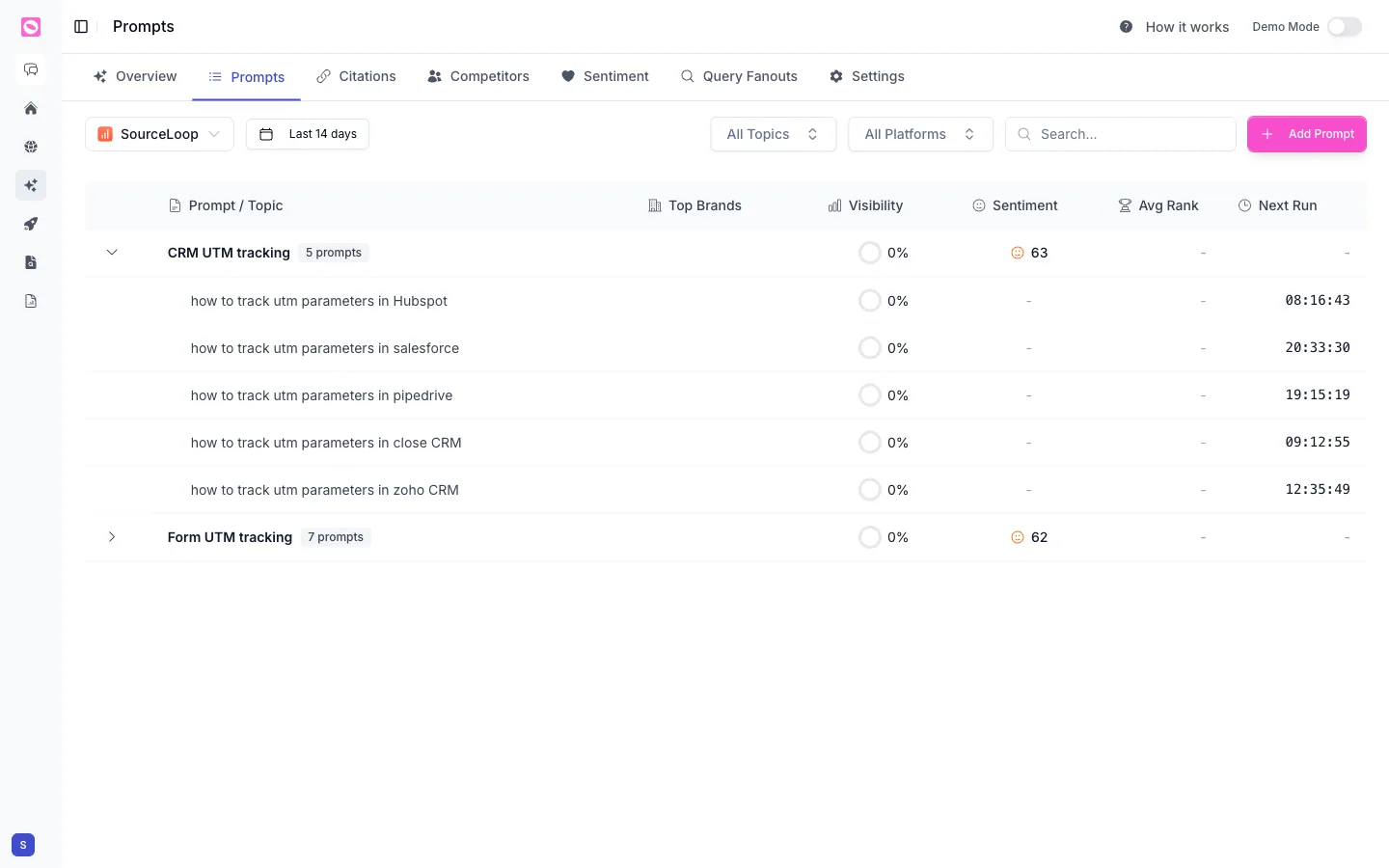Click the smiley icon in the Sentiment column header
The height and width of the screenshot is (868, 1389).
coord(979,205)
